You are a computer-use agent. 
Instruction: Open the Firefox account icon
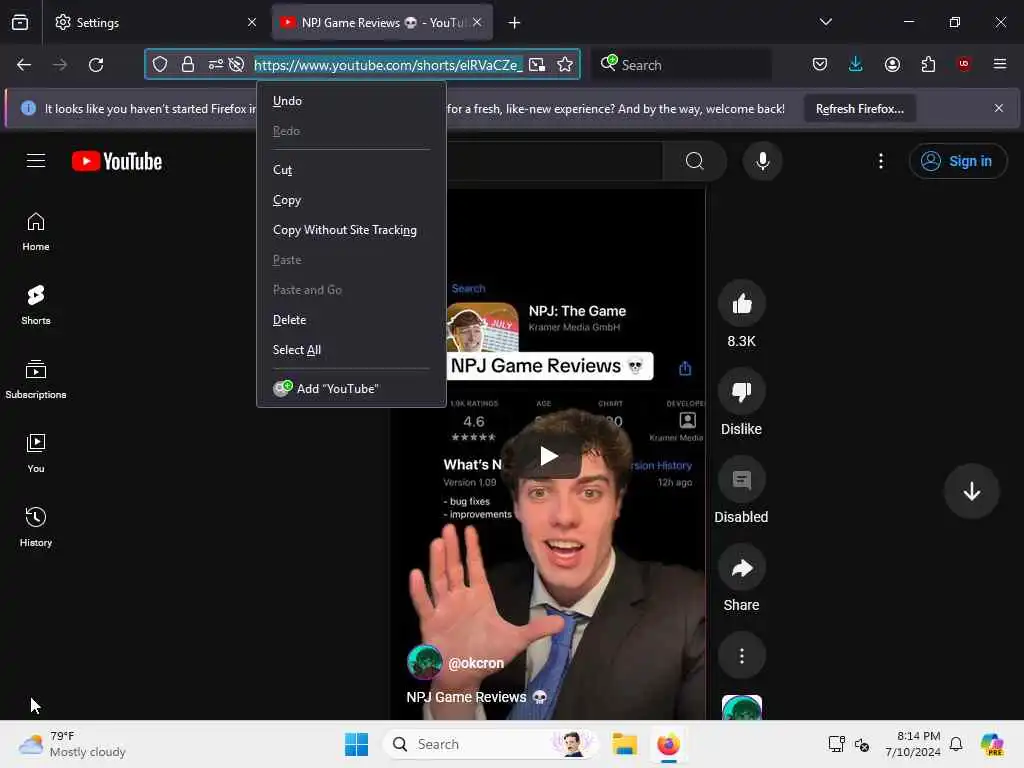892,64
